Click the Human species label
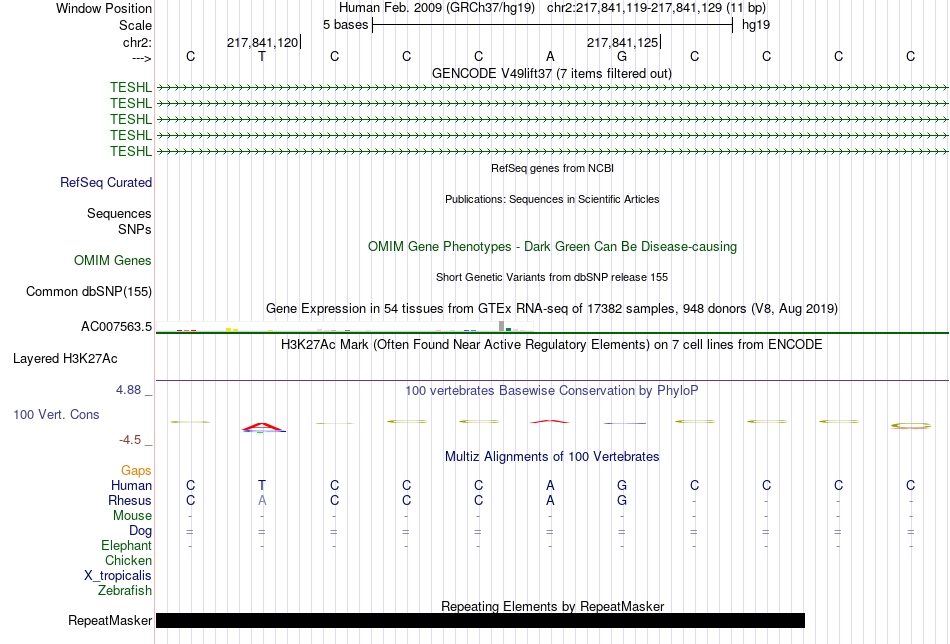Image resolution: width=950 pixels, height=644 pixels. pyautogui.click(x=131, y=485)
